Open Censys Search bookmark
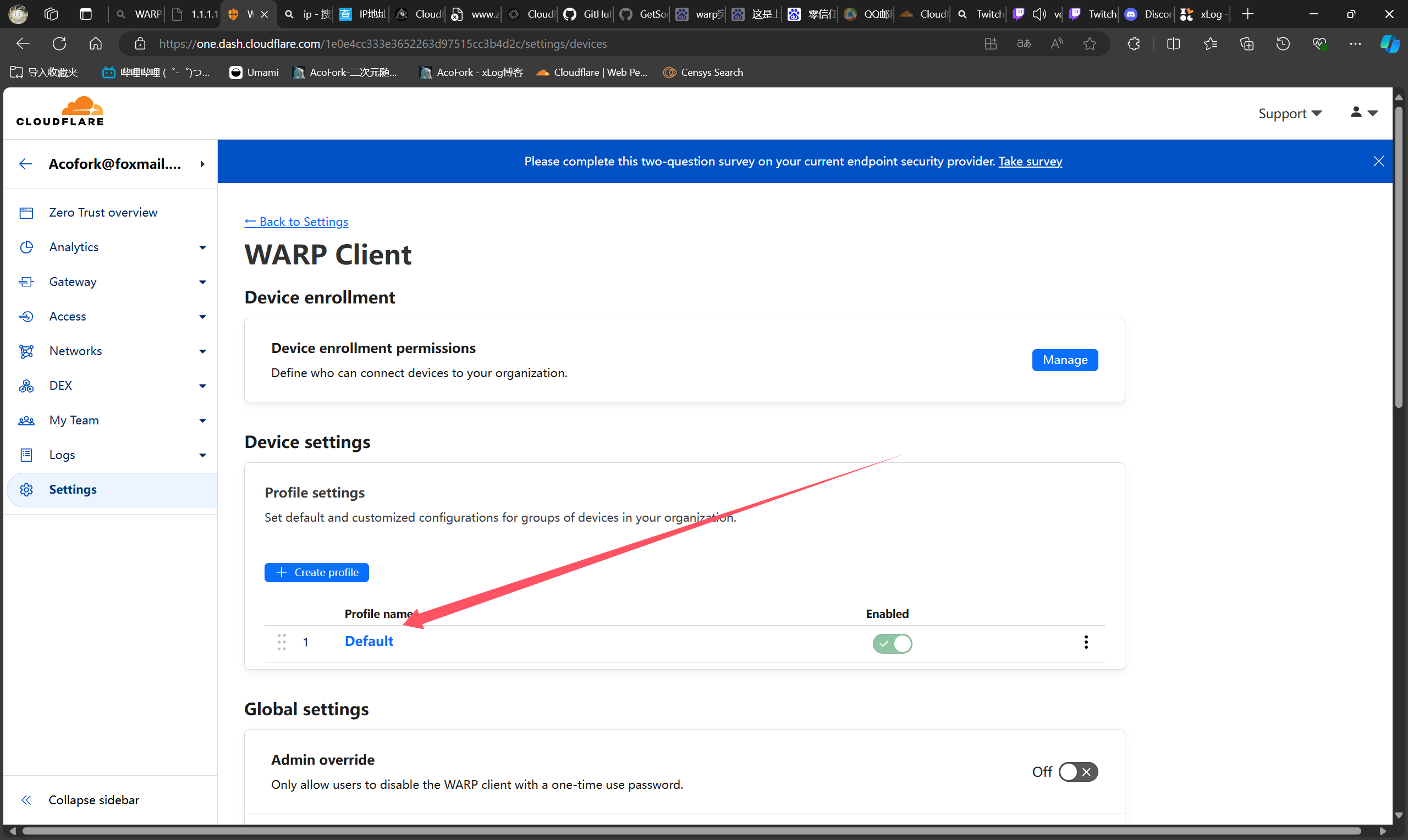Screen dimensions: 1408x840 (702, 73)
